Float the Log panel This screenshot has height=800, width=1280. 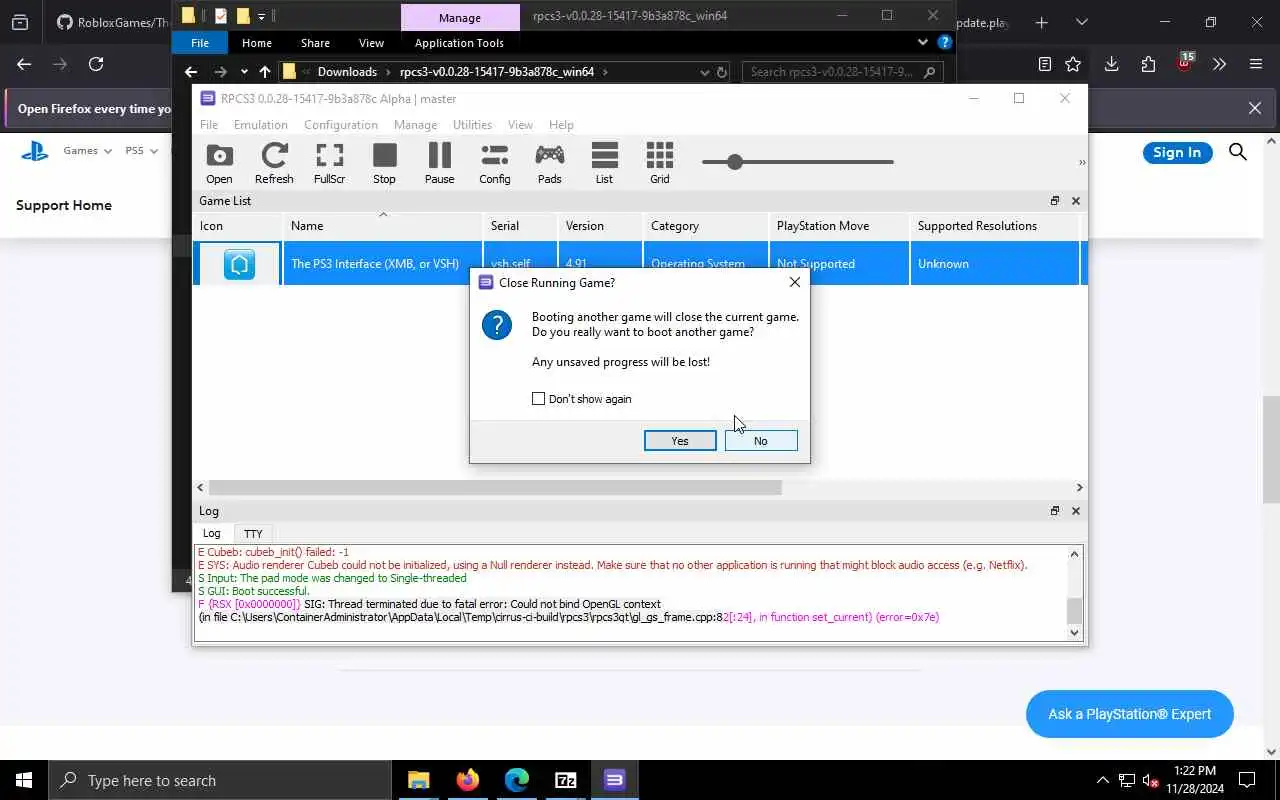(x=1054, y=511)
